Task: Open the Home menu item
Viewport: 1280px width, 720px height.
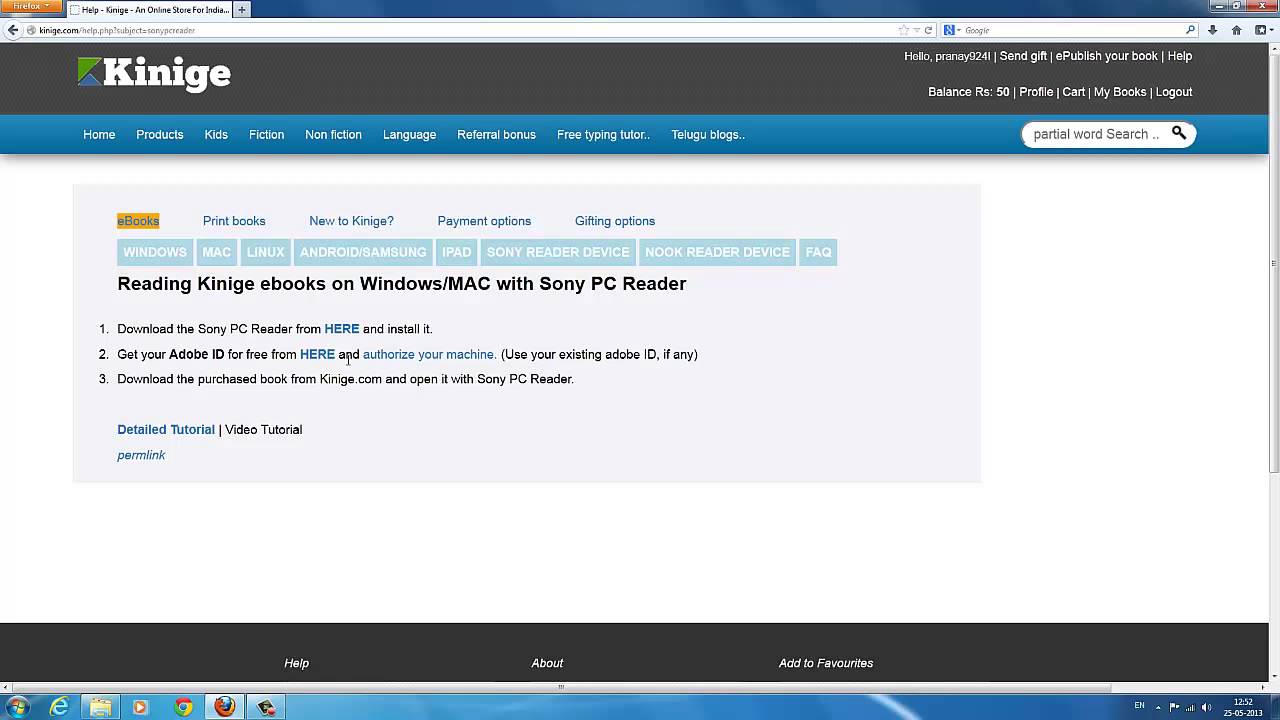Action: 99,134
